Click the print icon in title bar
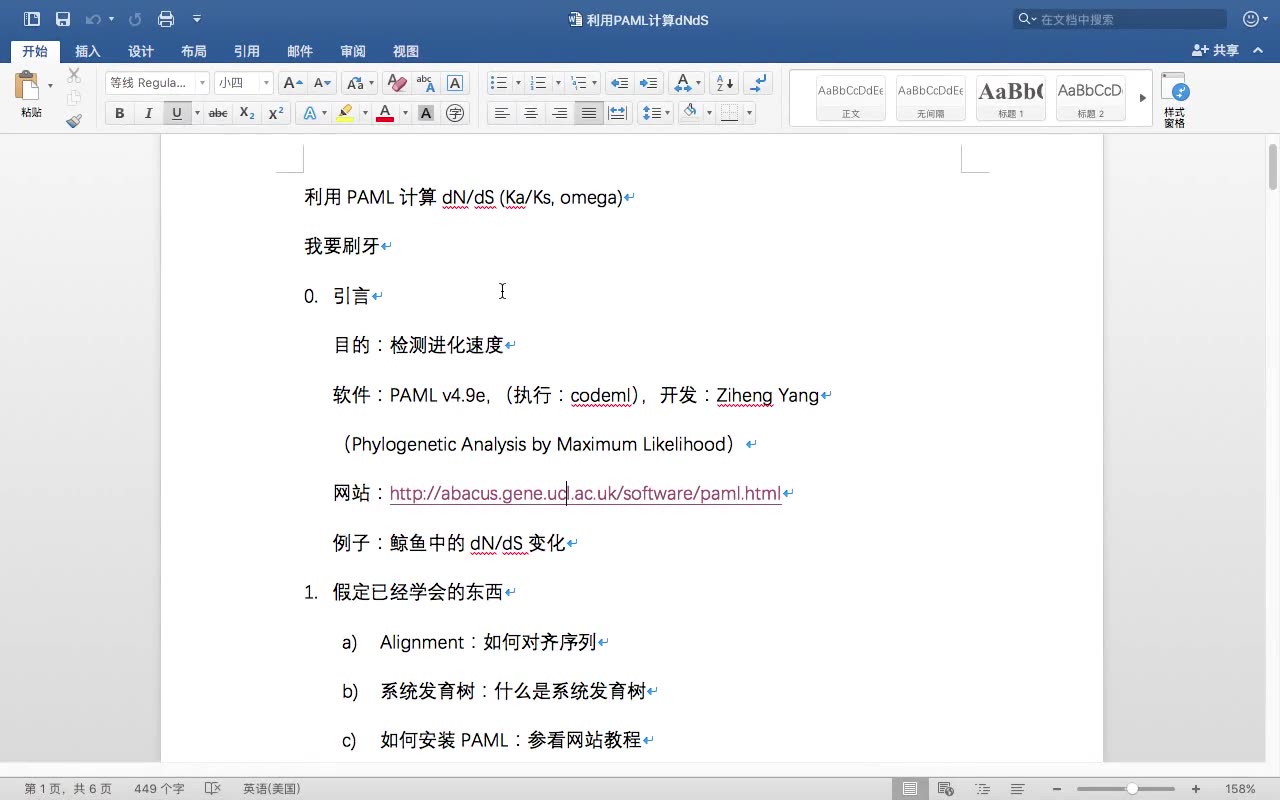Viewport: 1280px width, 800px height. 166,18
